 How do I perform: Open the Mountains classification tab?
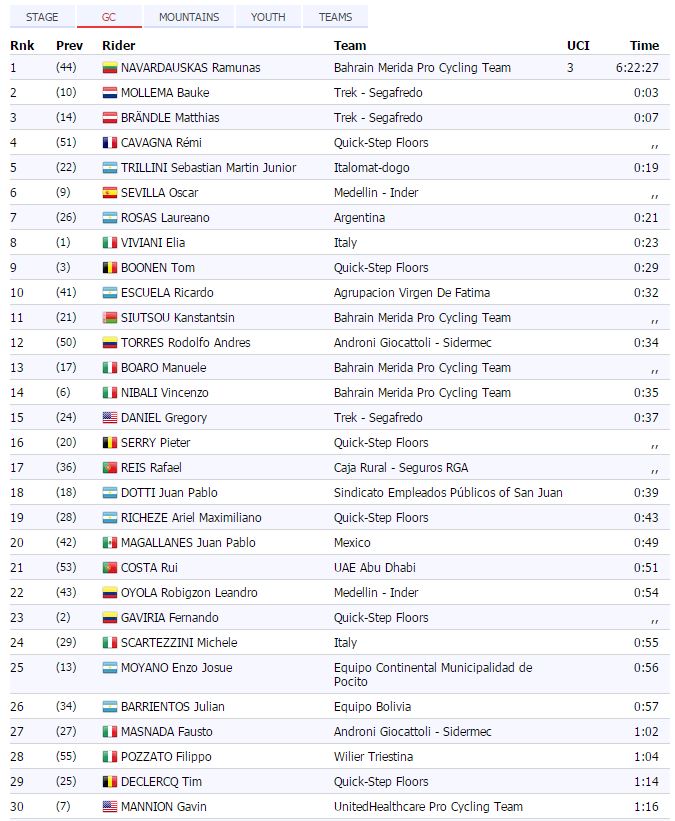click(188, 17)
